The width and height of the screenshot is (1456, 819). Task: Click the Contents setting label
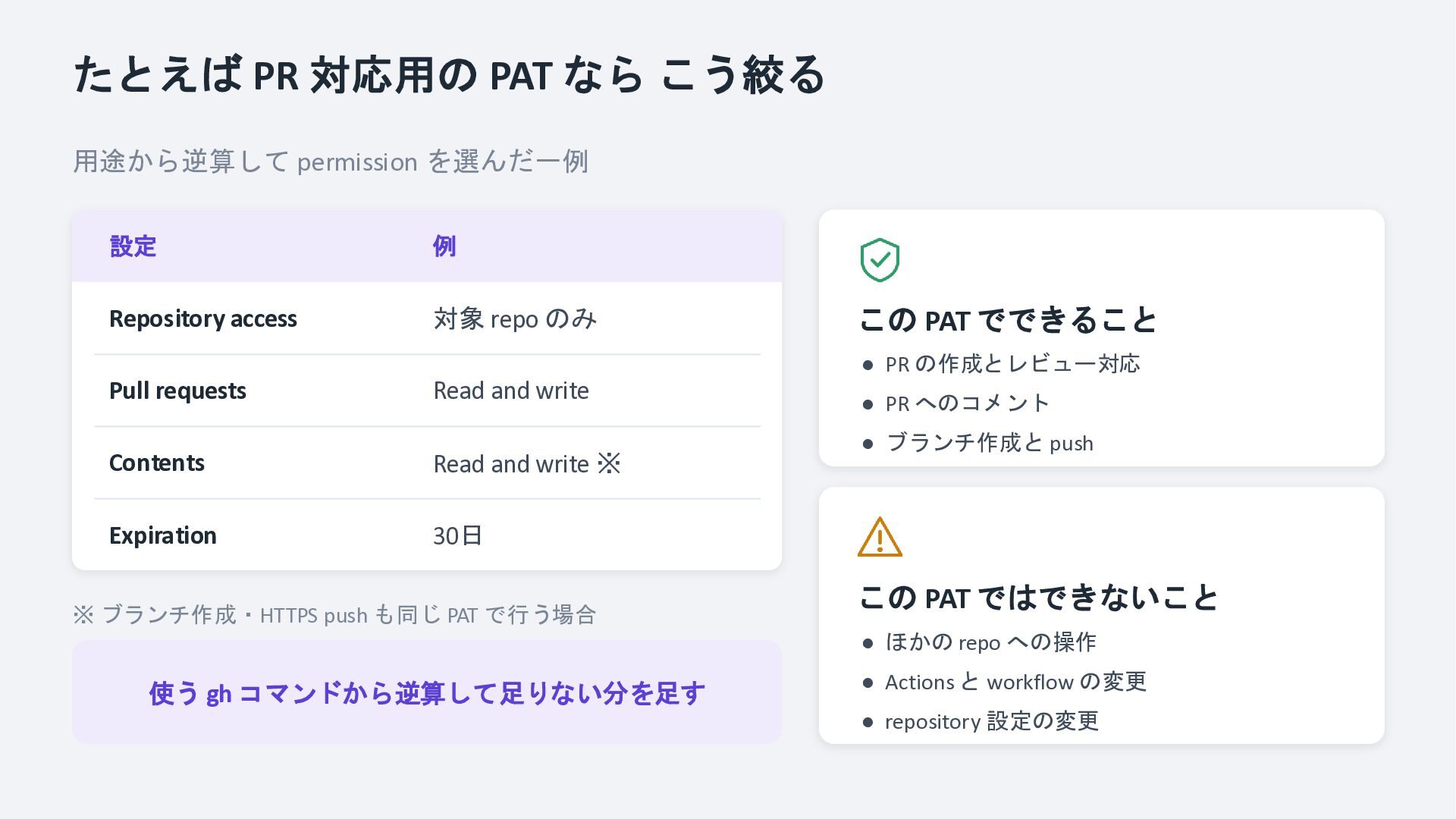click(x=157, y=463)
